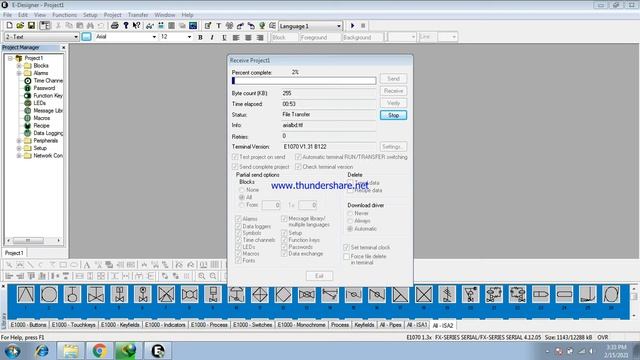The image size is (640, 360).
Task: Toggle Test project on send checkbox
Action: pyautogui.click(x=235, y=157)
